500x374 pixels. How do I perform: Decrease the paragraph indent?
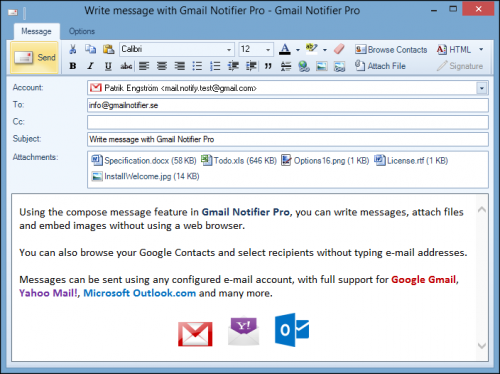pyautogui.click(x=233, y=66)
